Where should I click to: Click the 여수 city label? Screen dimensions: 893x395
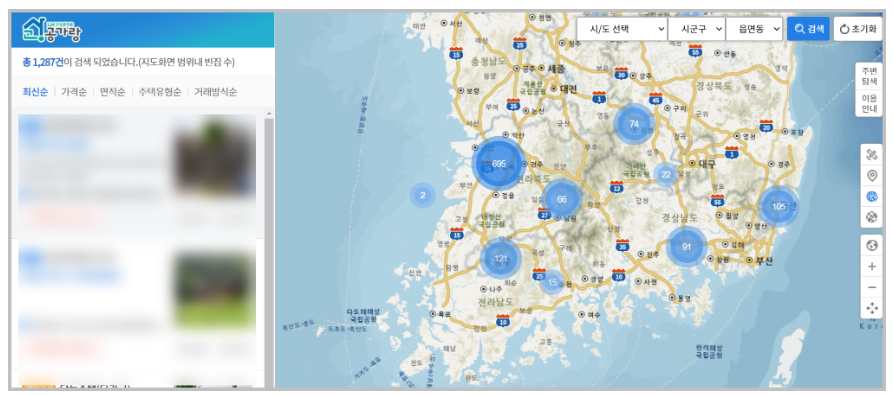point(594,314)
